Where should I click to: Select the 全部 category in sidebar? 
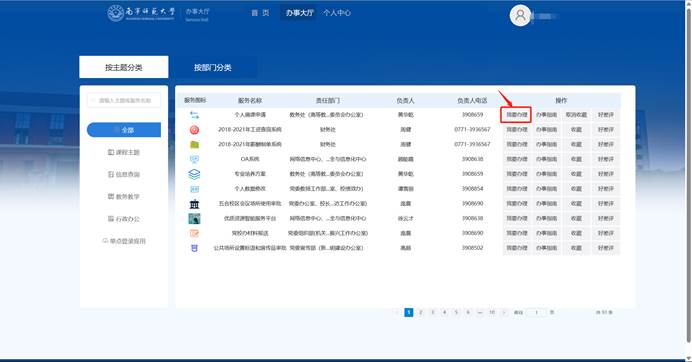(x=124, y=130)
